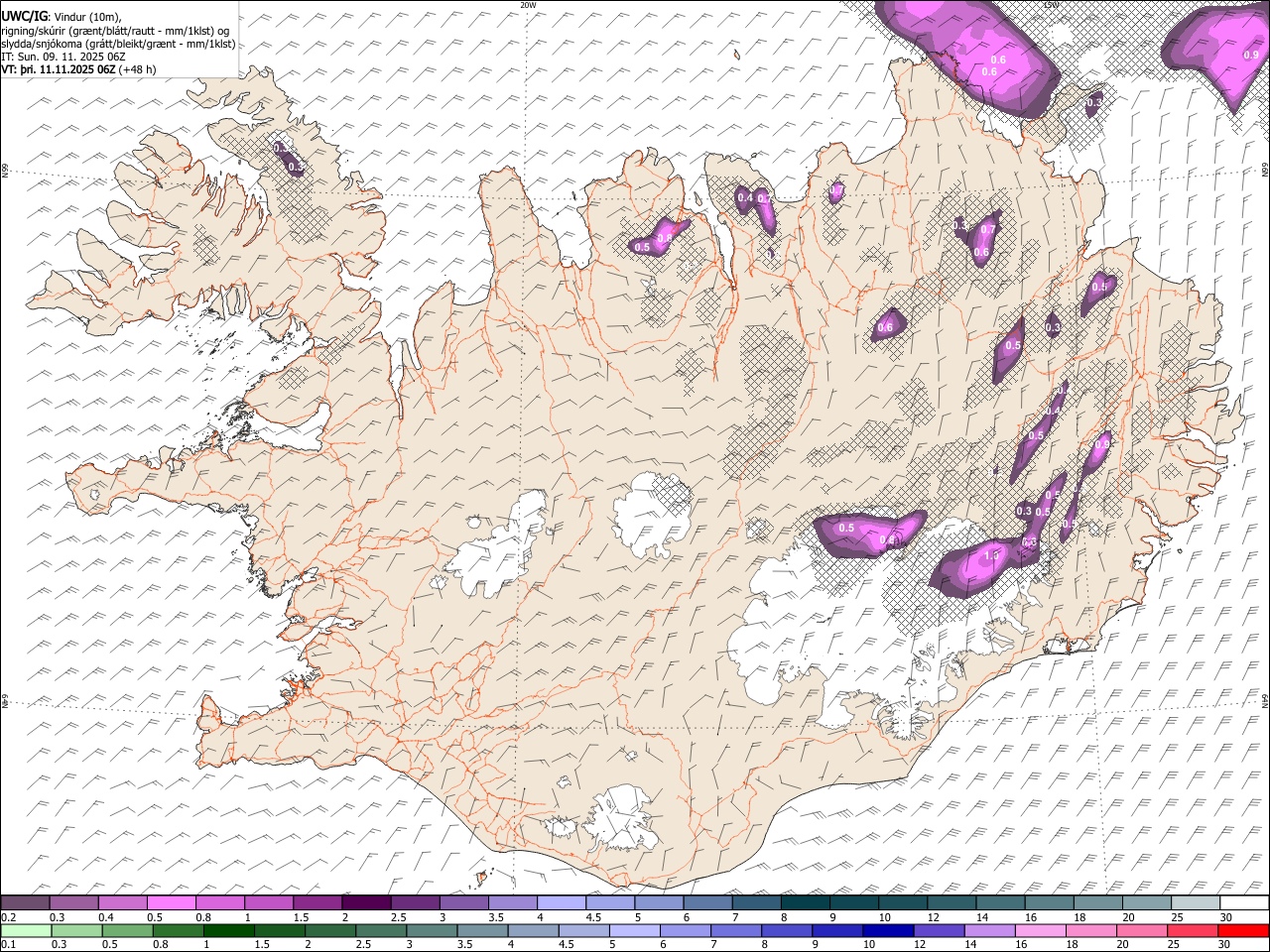Click the '20W' longitude label at top
The height and width of the screenshot is (952, 1270).
pyautogui.click(x=528, y=5)
